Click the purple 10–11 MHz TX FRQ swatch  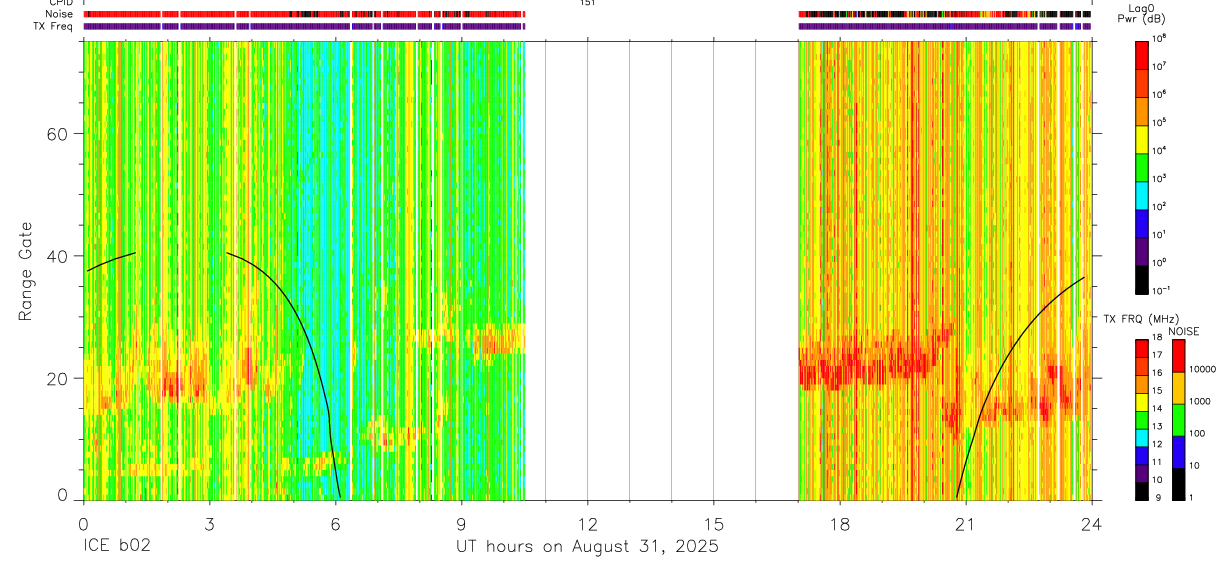point(1142,473)
